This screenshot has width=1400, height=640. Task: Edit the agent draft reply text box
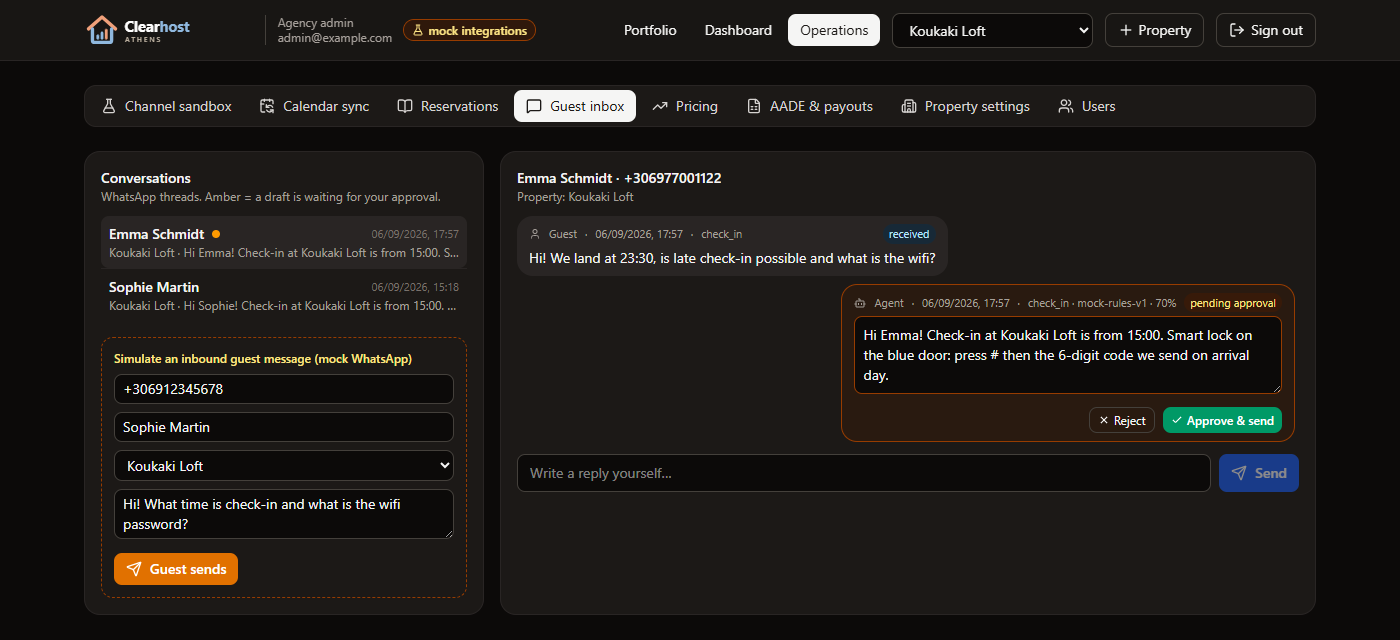1068,356
